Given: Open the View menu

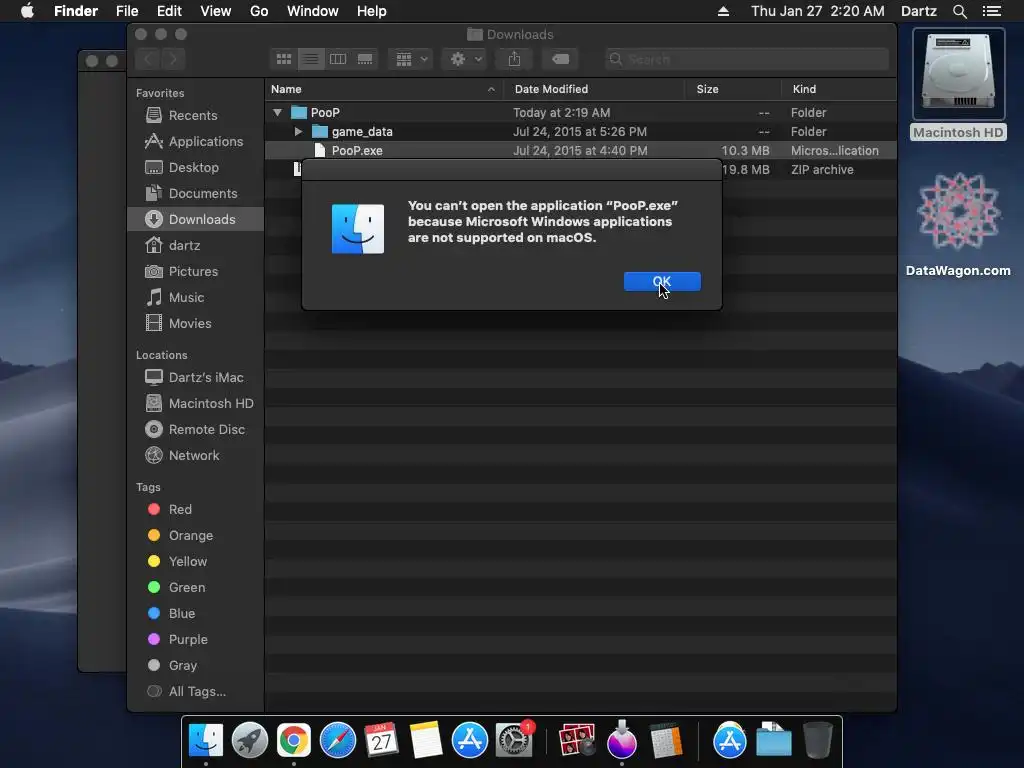Looking at the screenshot, I should pyautogui.click(x=216, y=11).
